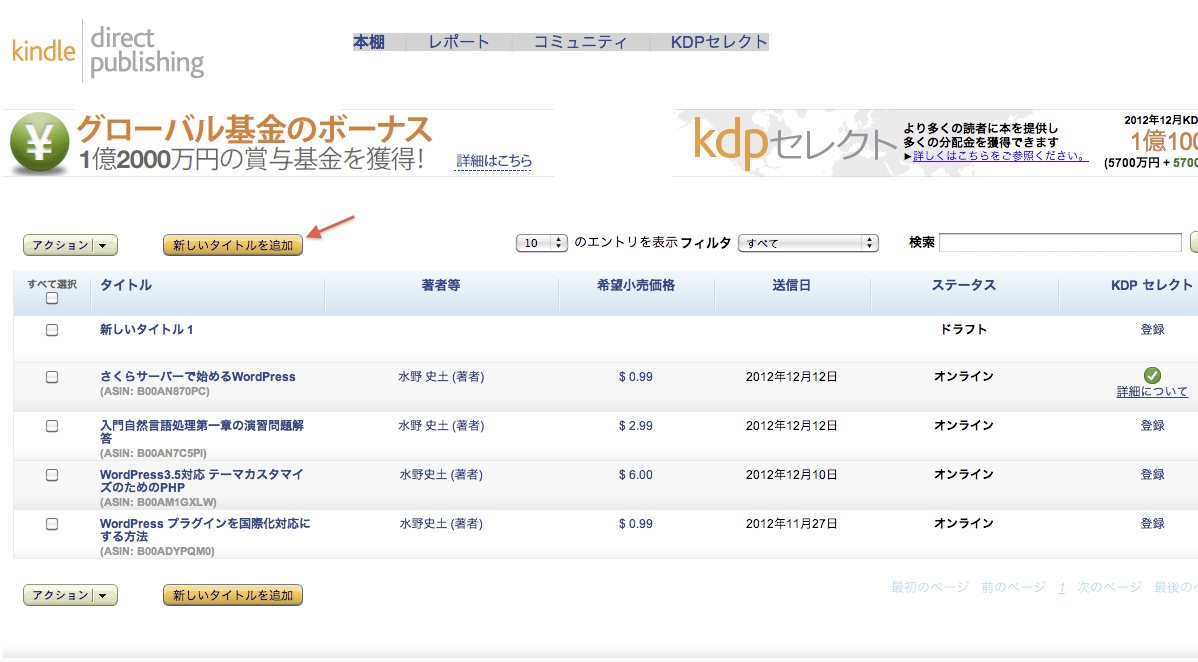Open the title さくらサーバーで始めるWordPress
Screen dimensions: 1198x662
(x=197, y=377)
